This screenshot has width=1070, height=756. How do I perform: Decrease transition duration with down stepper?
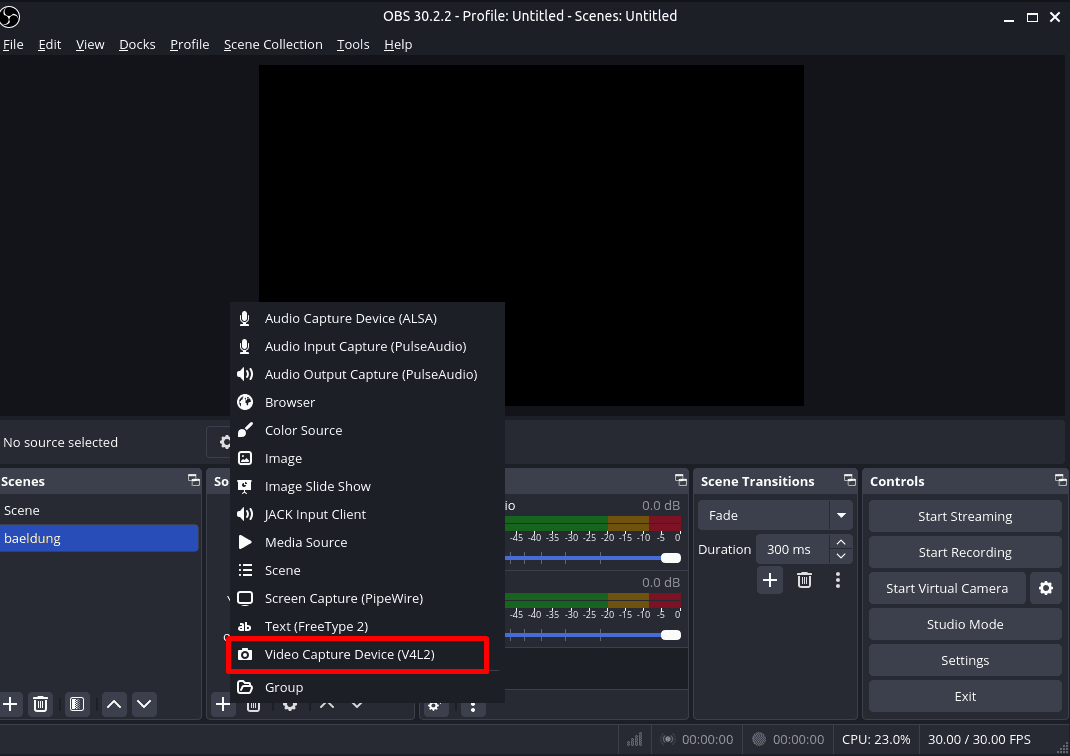(x=840, y=555)
